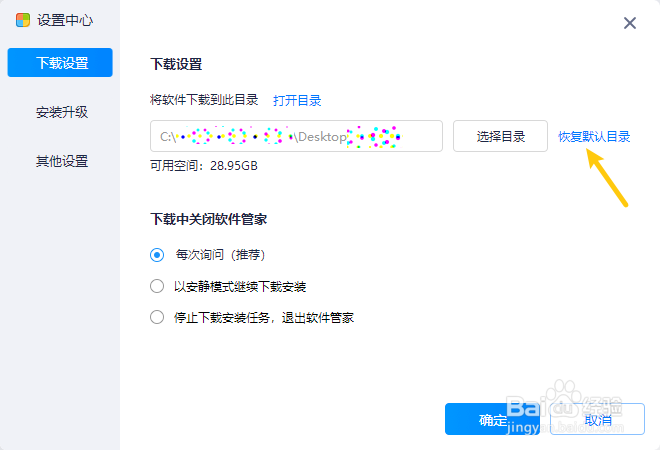660x450 pixels.
Task: Click the 将软件下载到此目录 label
Action: (x=204, y=100)
